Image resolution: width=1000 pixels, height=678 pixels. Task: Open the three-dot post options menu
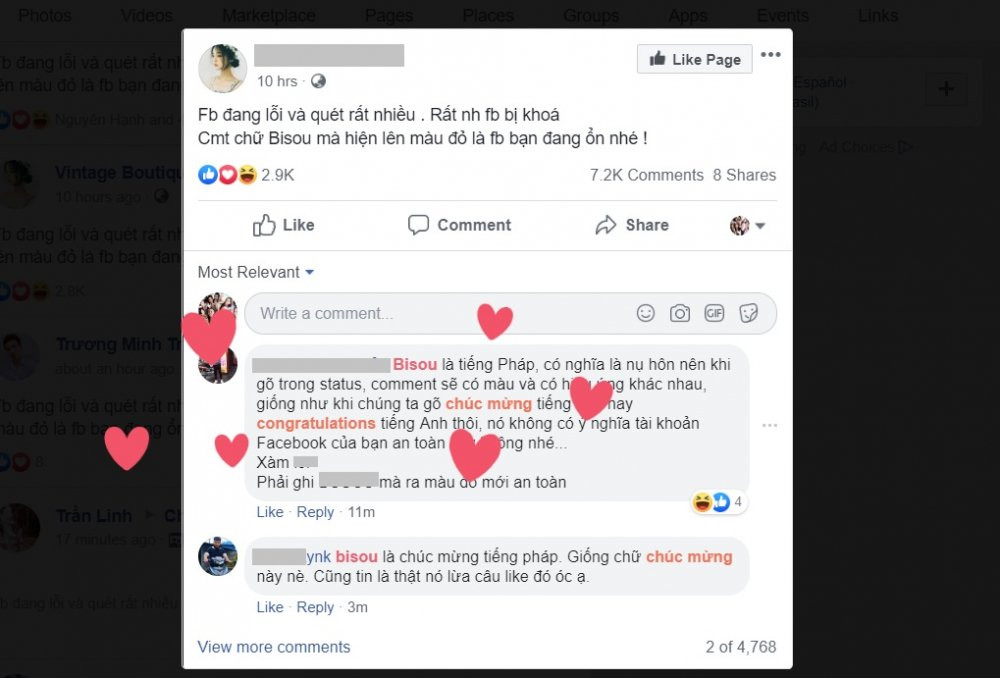pos(770,55)
